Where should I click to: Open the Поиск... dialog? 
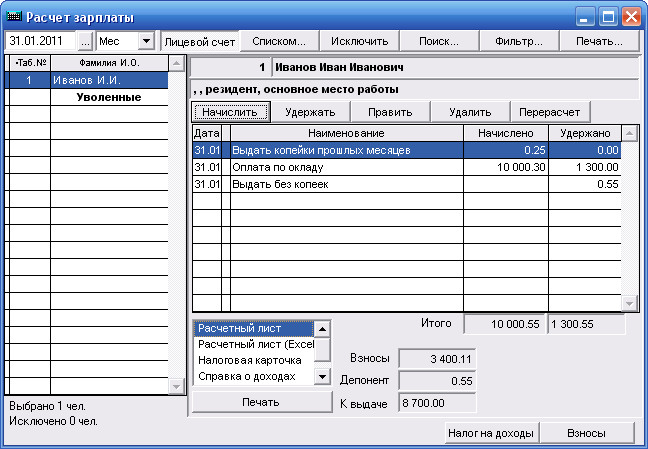[x=439, y=41]
